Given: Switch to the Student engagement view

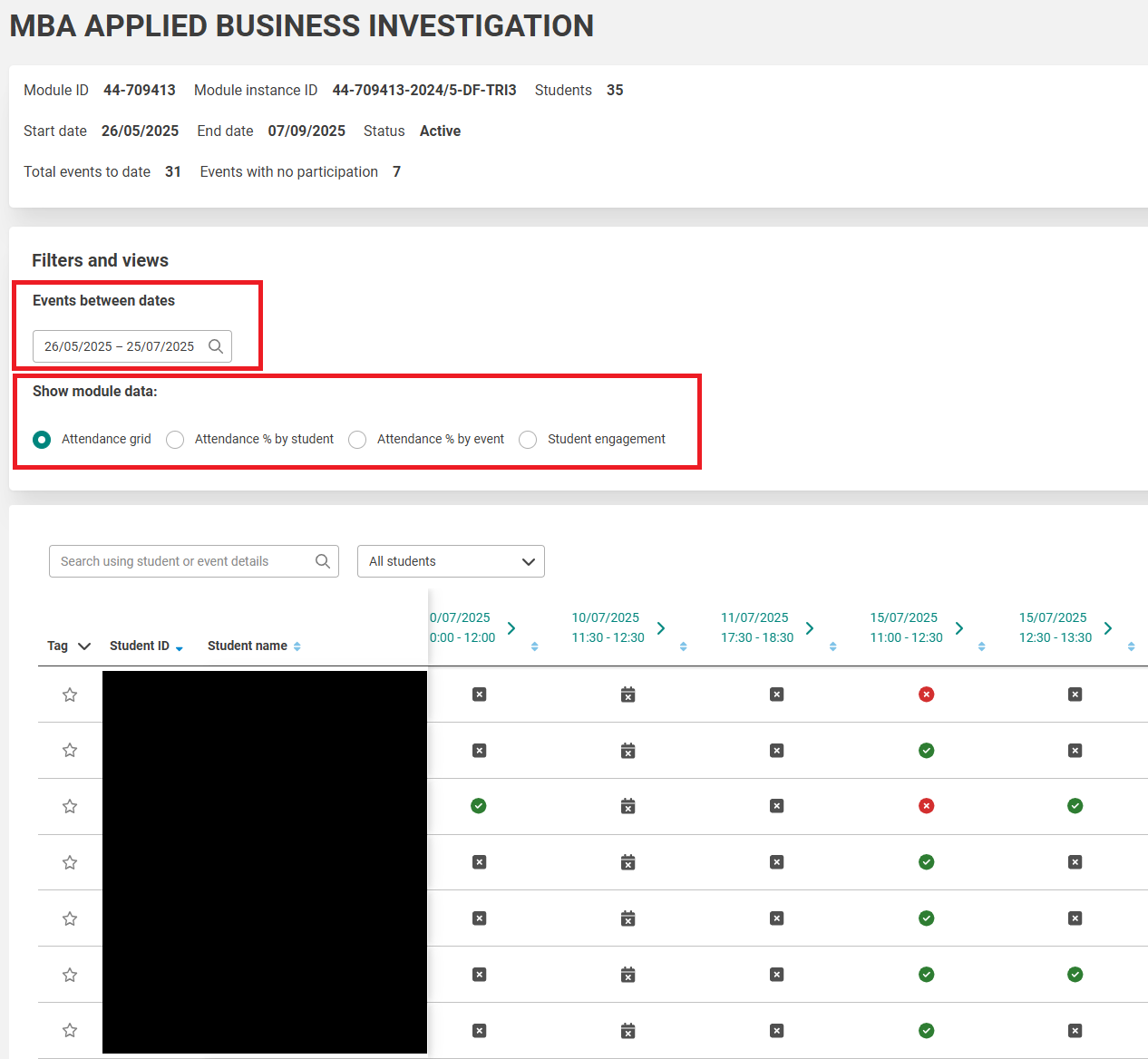Looking at the screenshot, I should click(528, 440).
